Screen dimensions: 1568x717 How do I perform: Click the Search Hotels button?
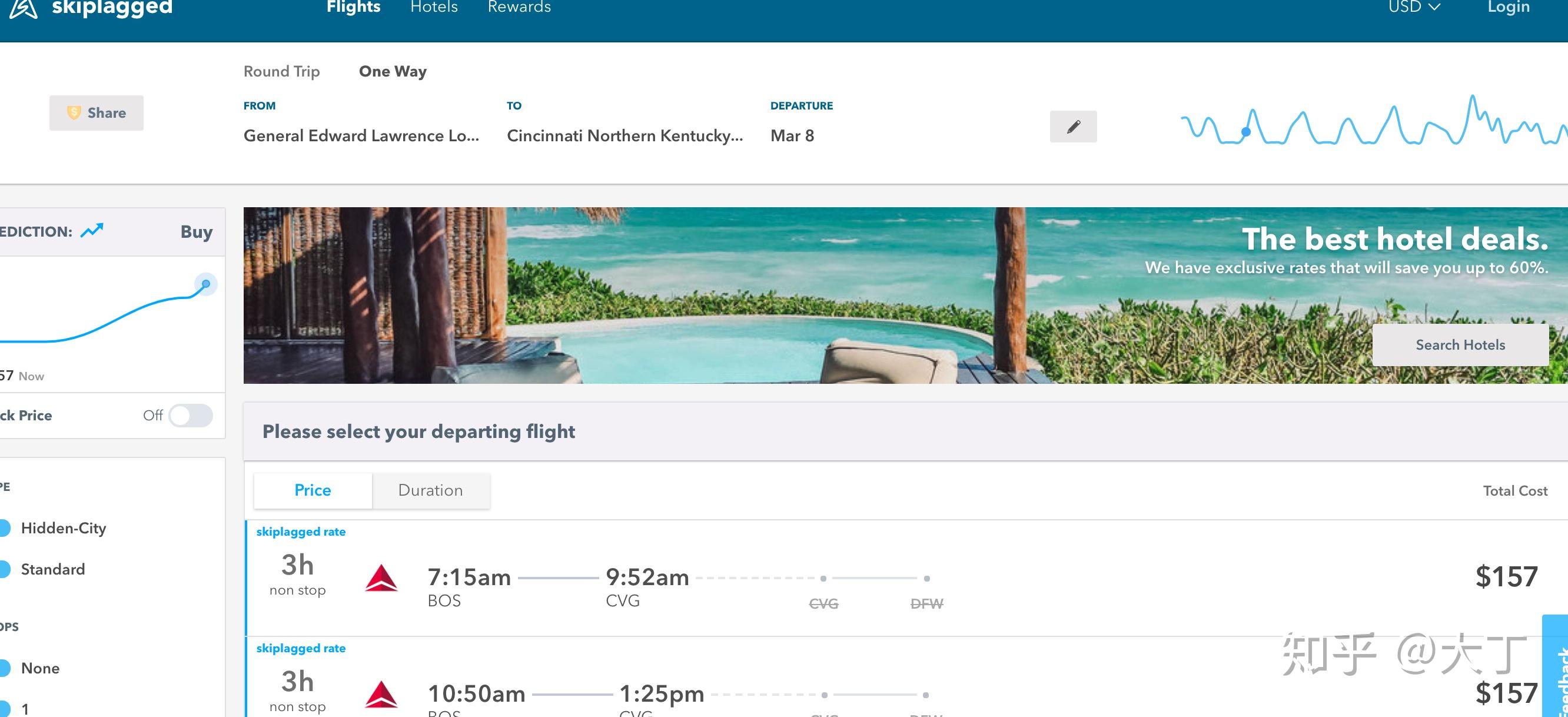coord(1460,344)
